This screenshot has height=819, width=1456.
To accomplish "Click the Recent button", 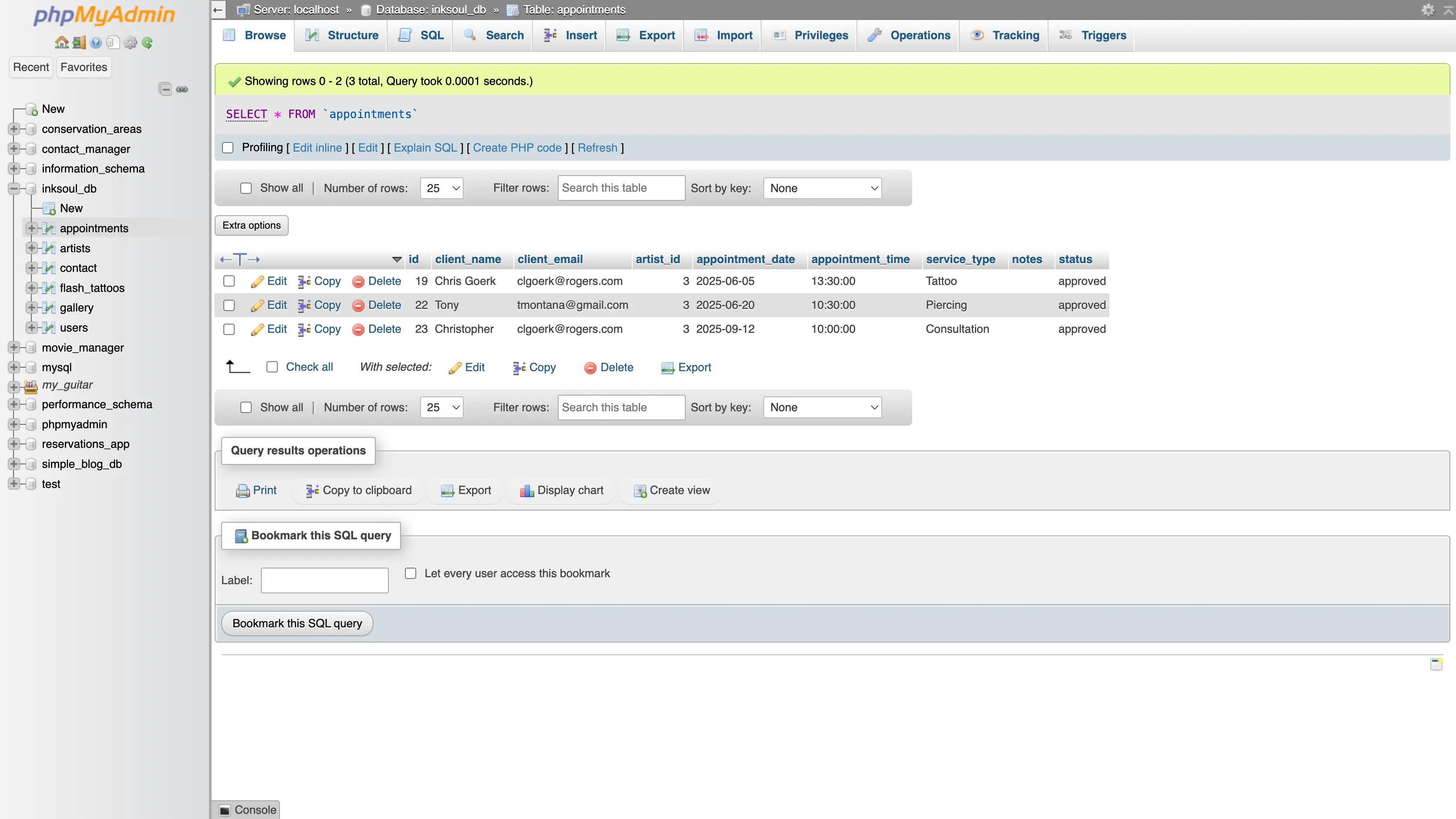I will [31, 68].
